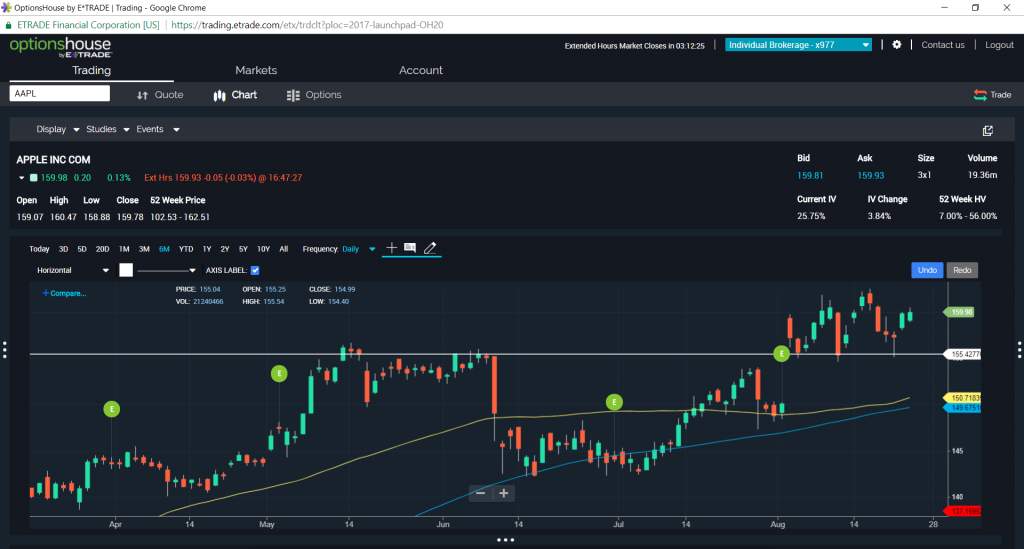Viewport: 1024px width, 549px height.
Task: Click the bottom panel handle dots
Action: [505, 540]
